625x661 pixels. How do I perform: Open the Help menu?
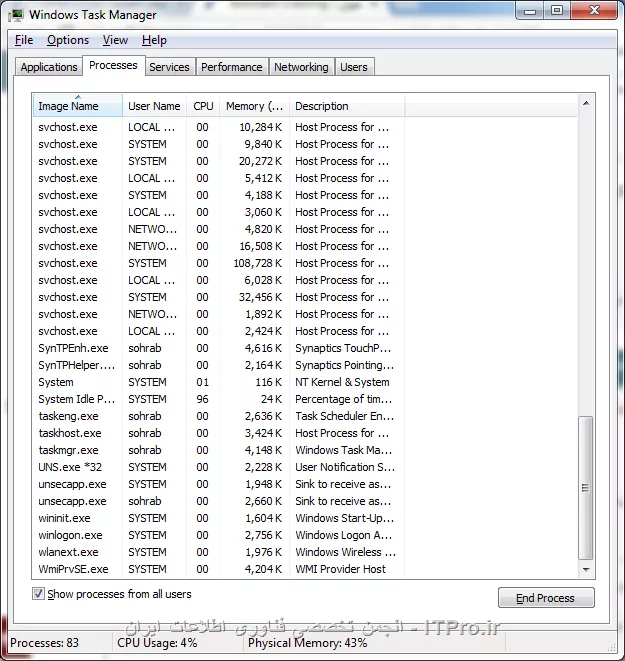point(154,40)
